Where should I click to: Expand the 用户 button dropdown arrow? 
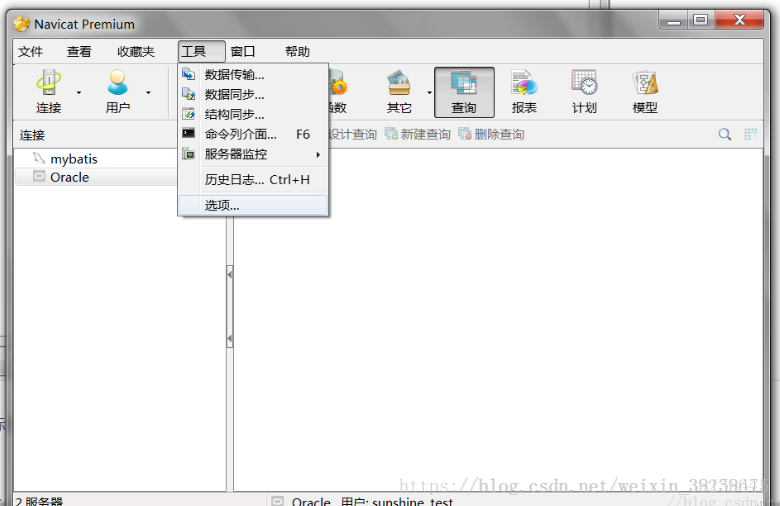pyautogui.click(x=148, y=93)
